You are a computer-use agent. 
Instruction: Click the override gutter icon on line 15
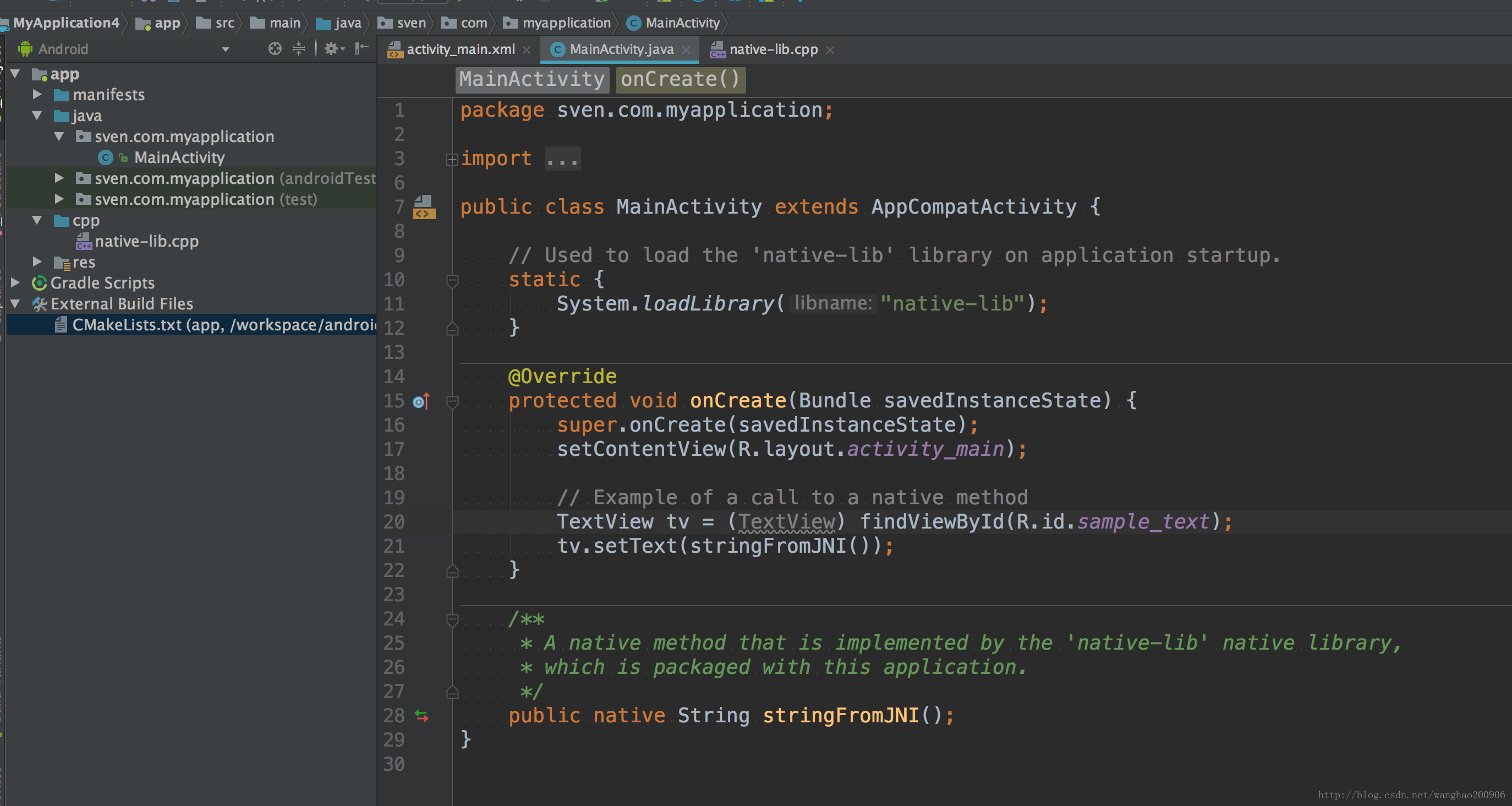pyautogui.click(x=421, y=401)
